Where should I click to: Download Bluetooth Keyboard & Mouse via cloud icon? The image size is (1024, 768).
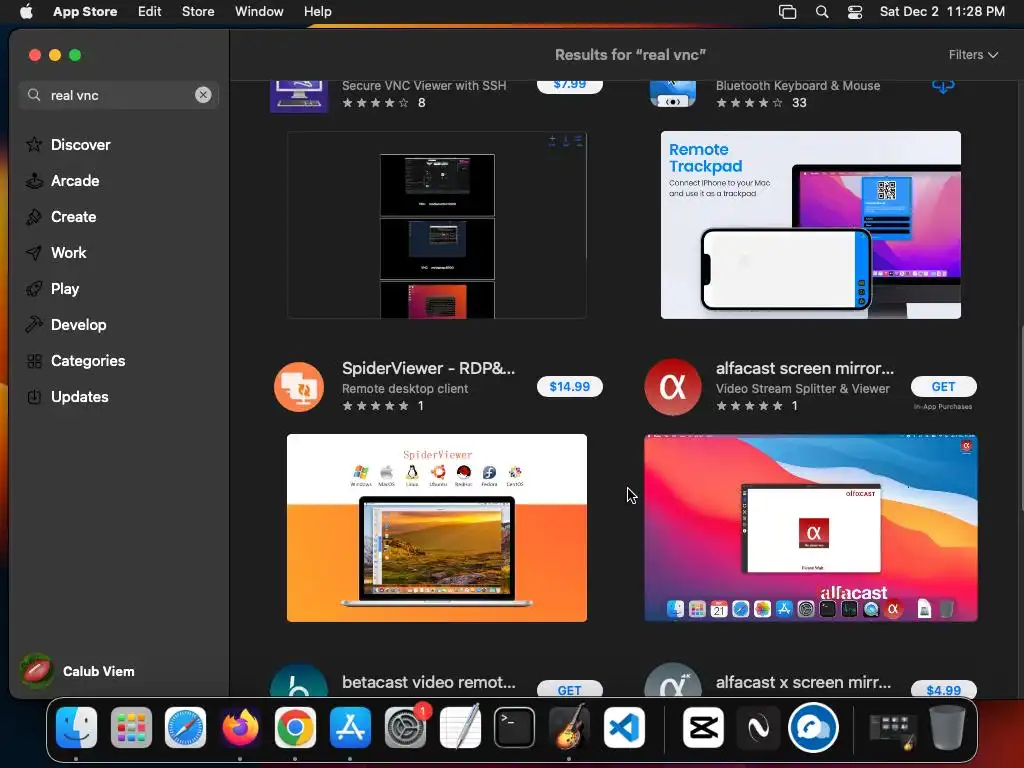tap(943, 86)
